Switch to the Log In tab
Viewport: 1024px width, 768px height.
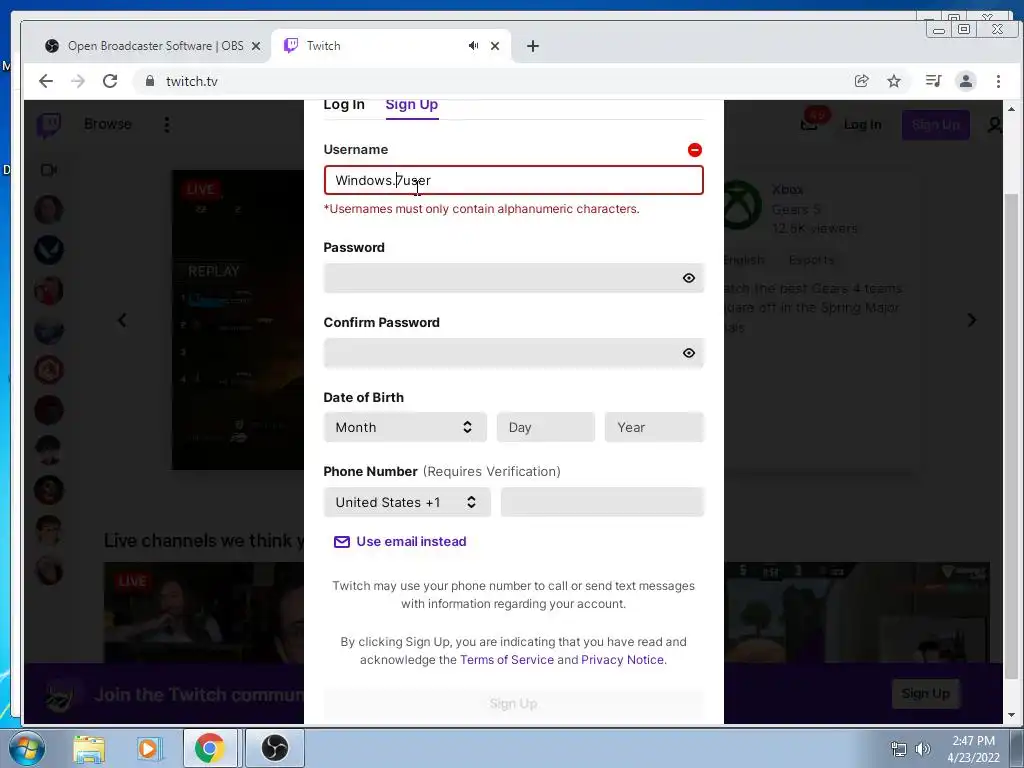coord(344,104)
